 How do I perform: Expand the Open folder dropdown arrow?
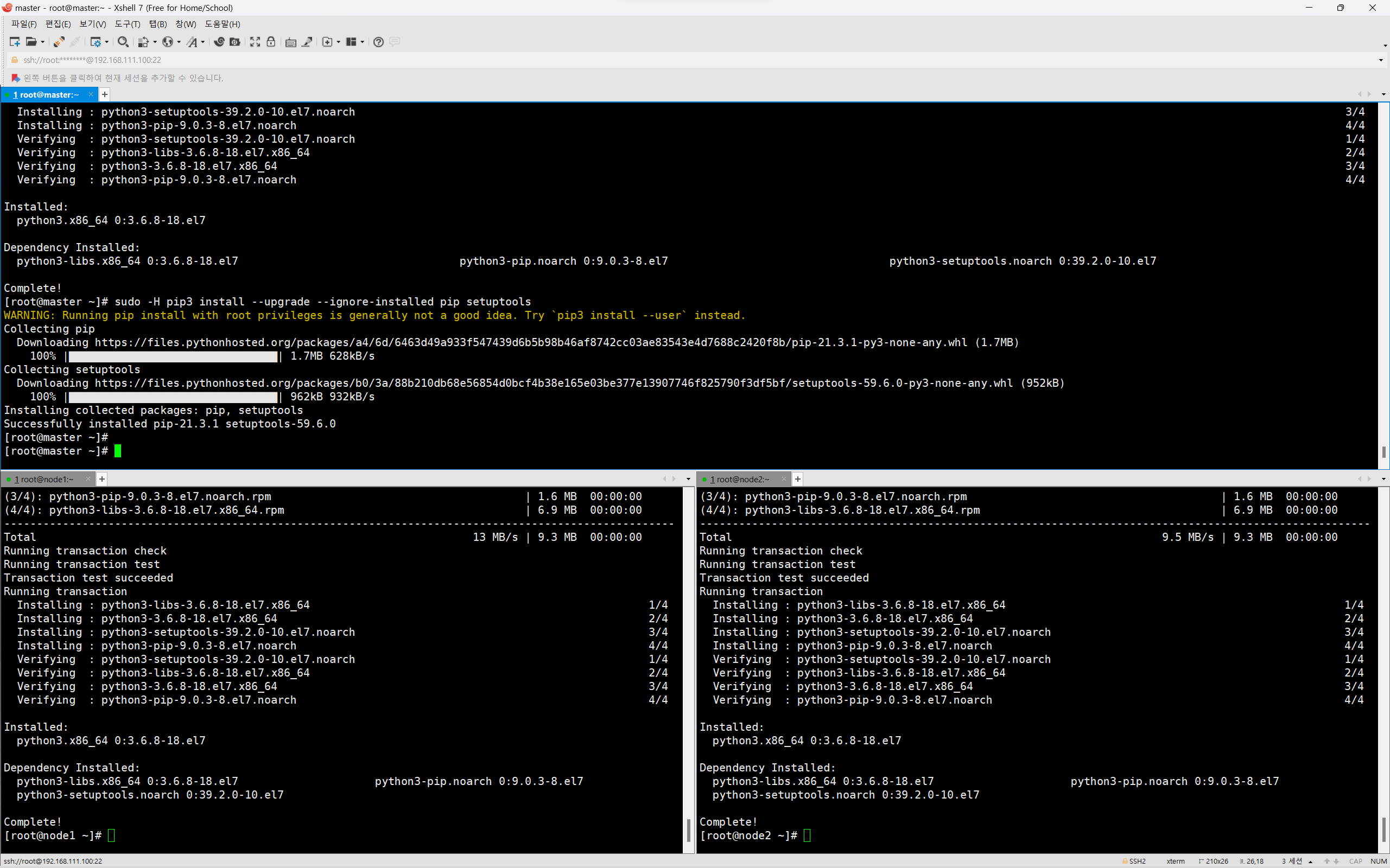coord(42,42)
